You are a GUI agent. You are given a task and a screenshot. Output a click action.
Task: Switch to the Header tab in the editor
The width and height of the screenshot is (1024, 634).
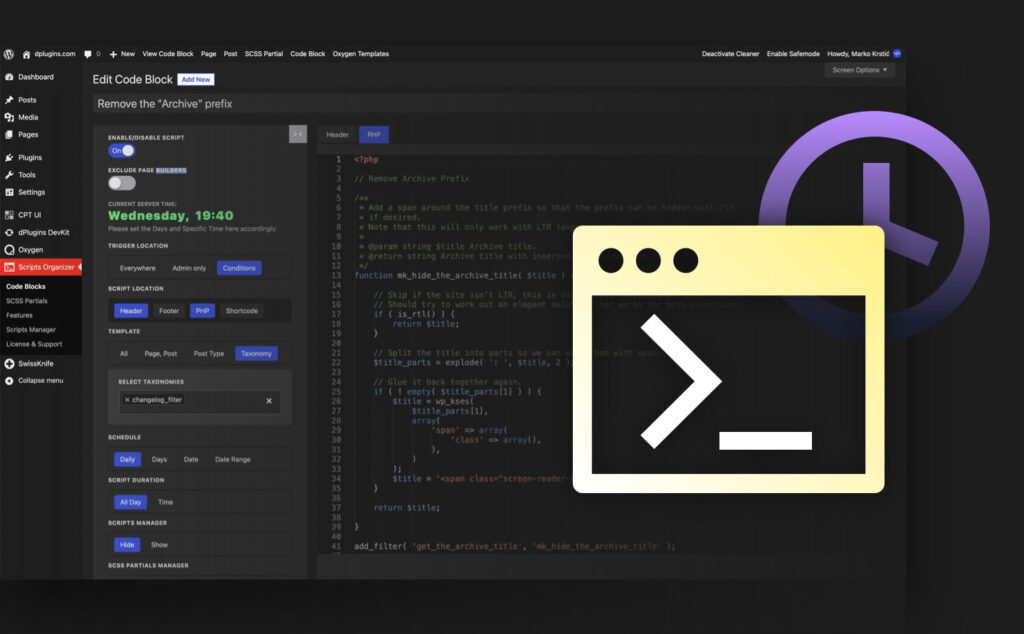pos(337,134)
